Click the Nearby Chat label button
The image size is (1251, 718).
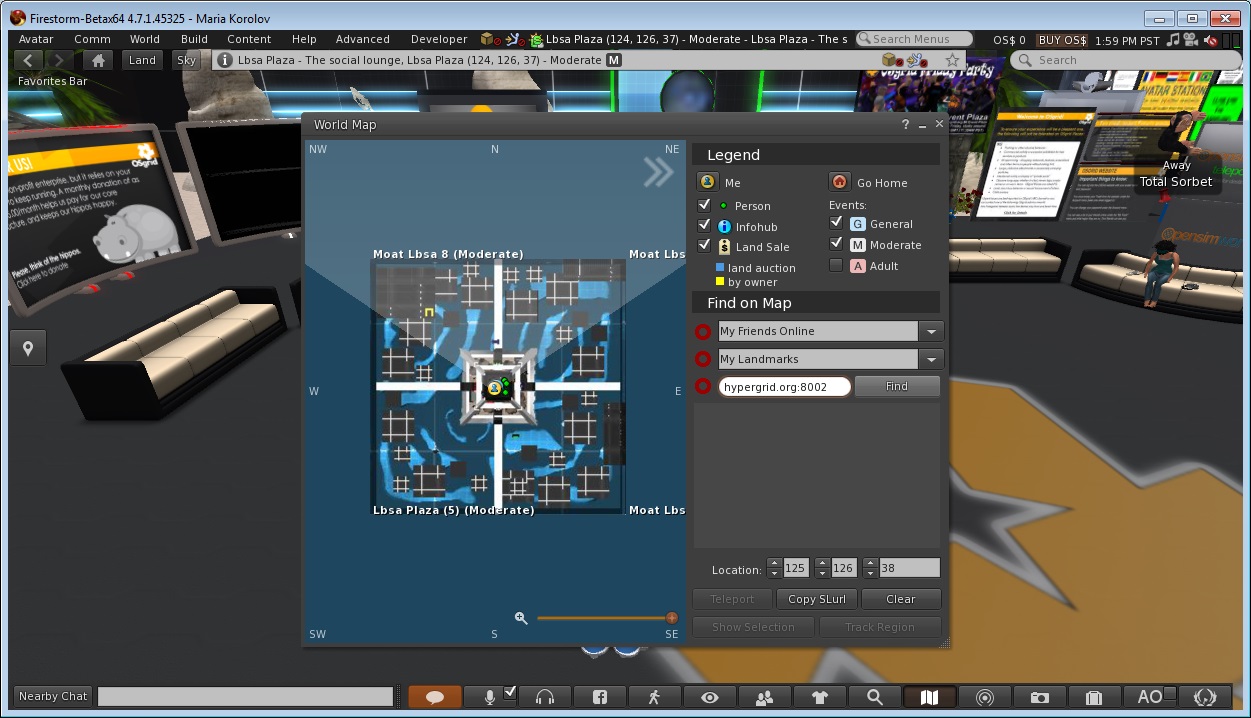click(x=53, y=697)
